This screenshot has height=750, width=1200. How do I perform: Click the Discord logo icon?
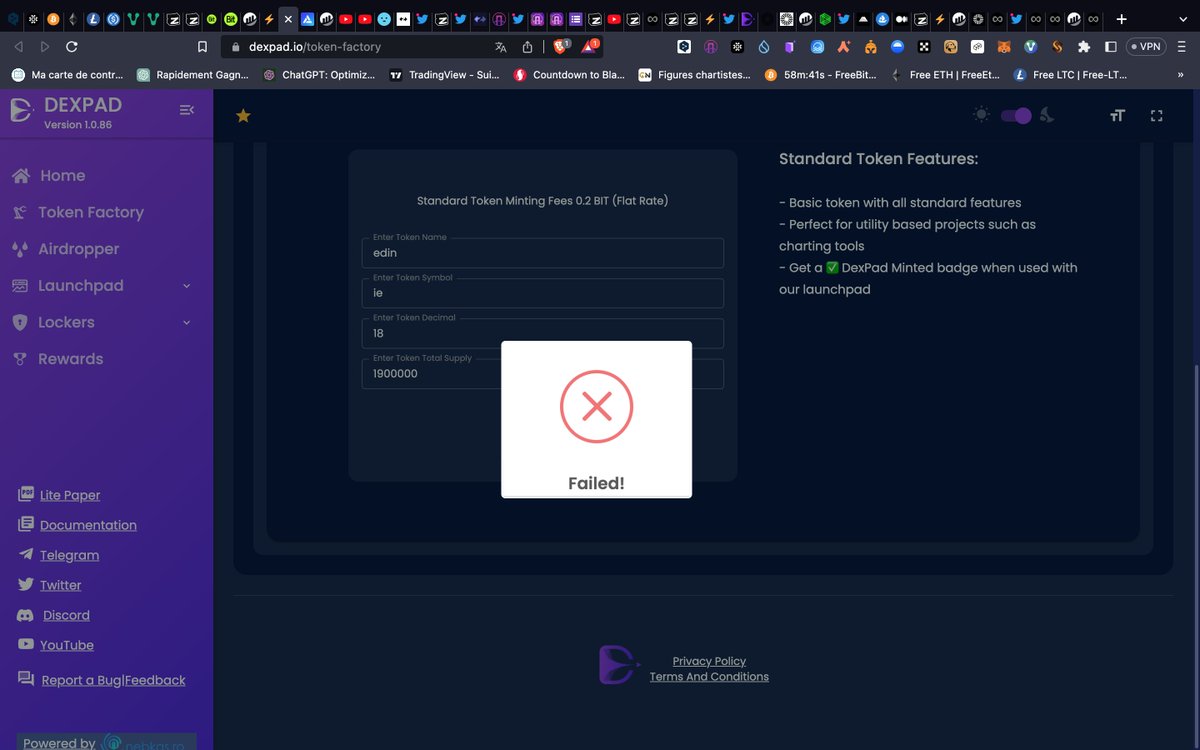coord(25,614)
